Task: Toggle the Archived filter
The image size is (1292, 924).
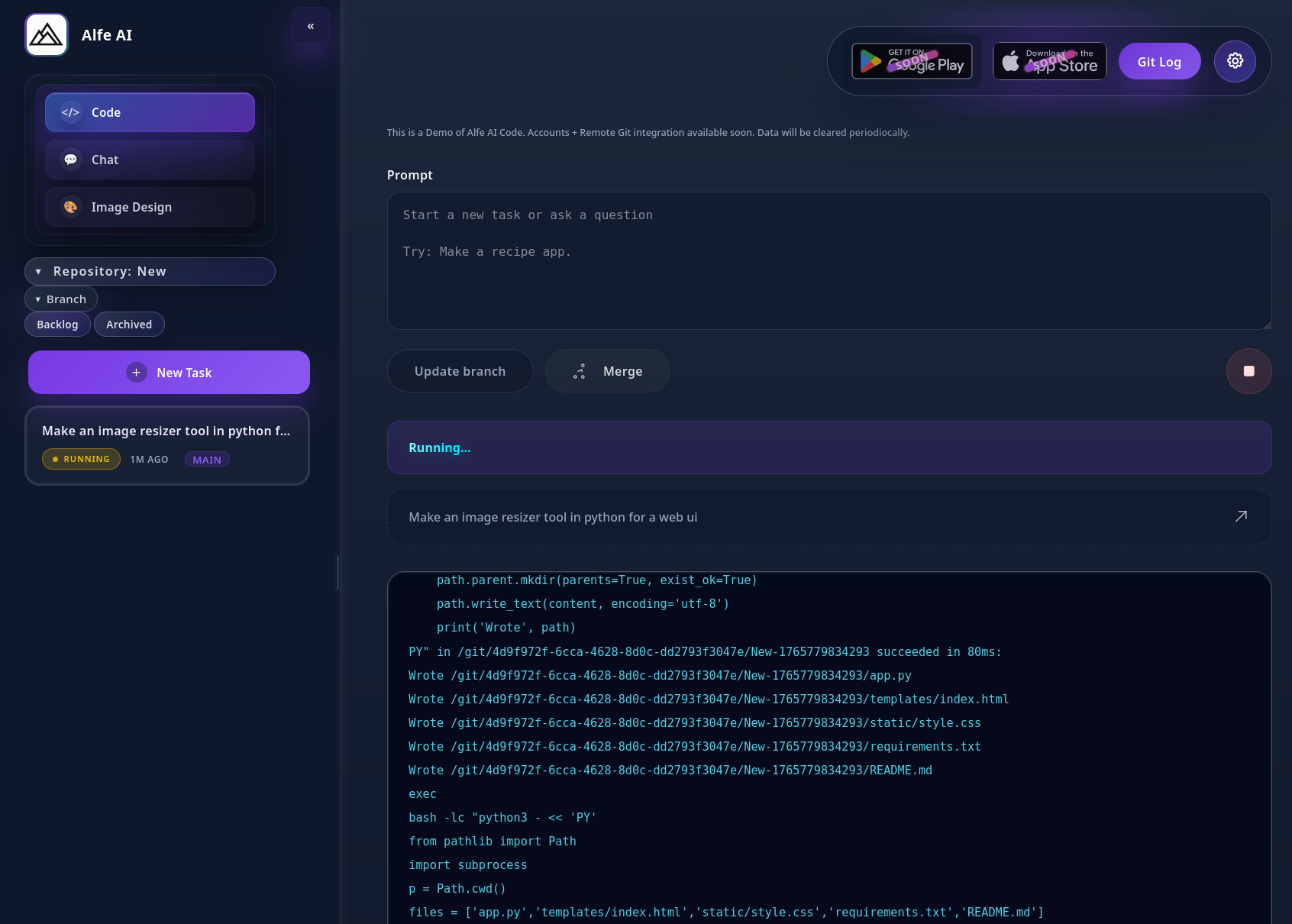Action: [128, 324]
